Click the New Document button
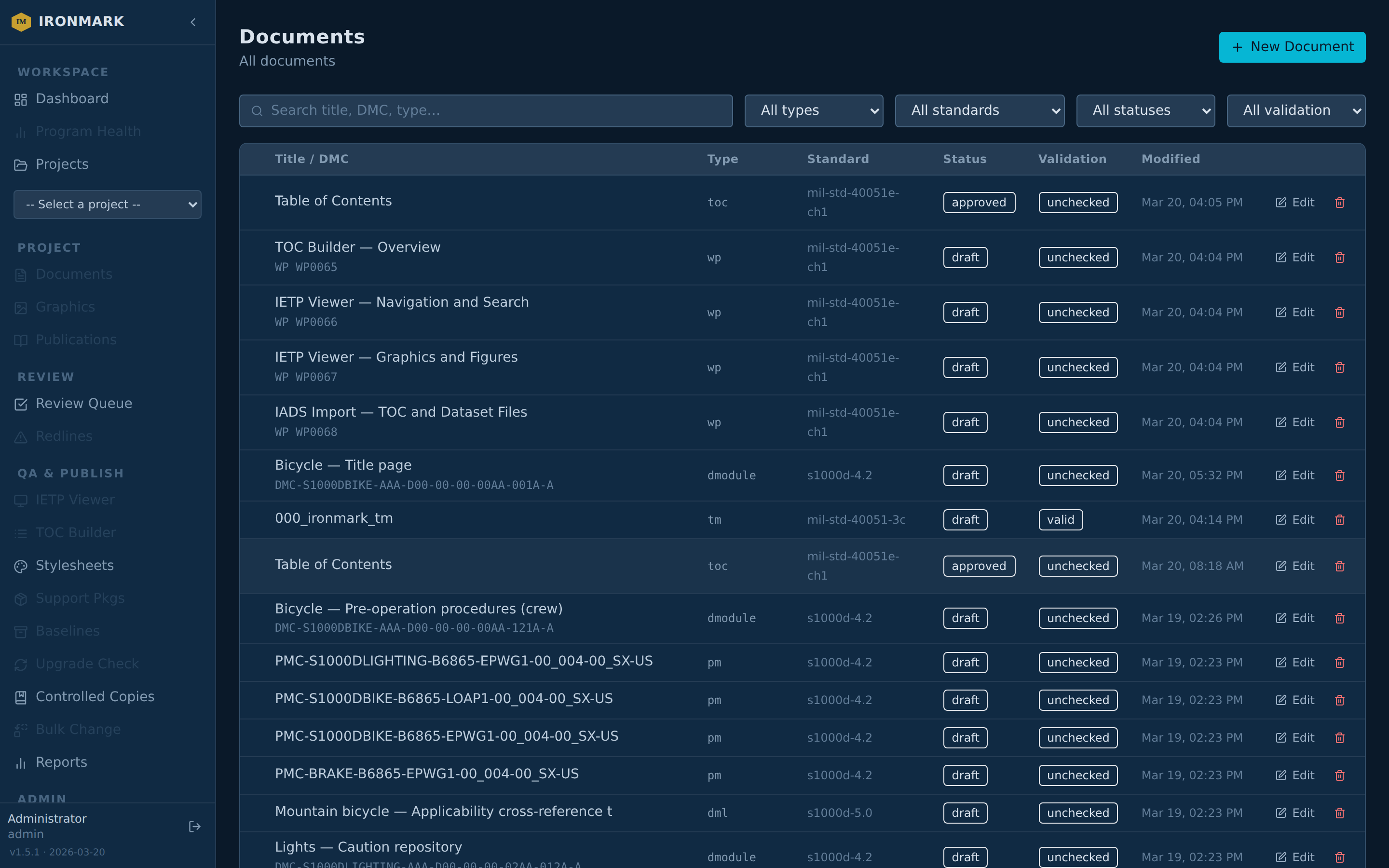Viewport: 1389px width, 868px height. point(1292,47)
